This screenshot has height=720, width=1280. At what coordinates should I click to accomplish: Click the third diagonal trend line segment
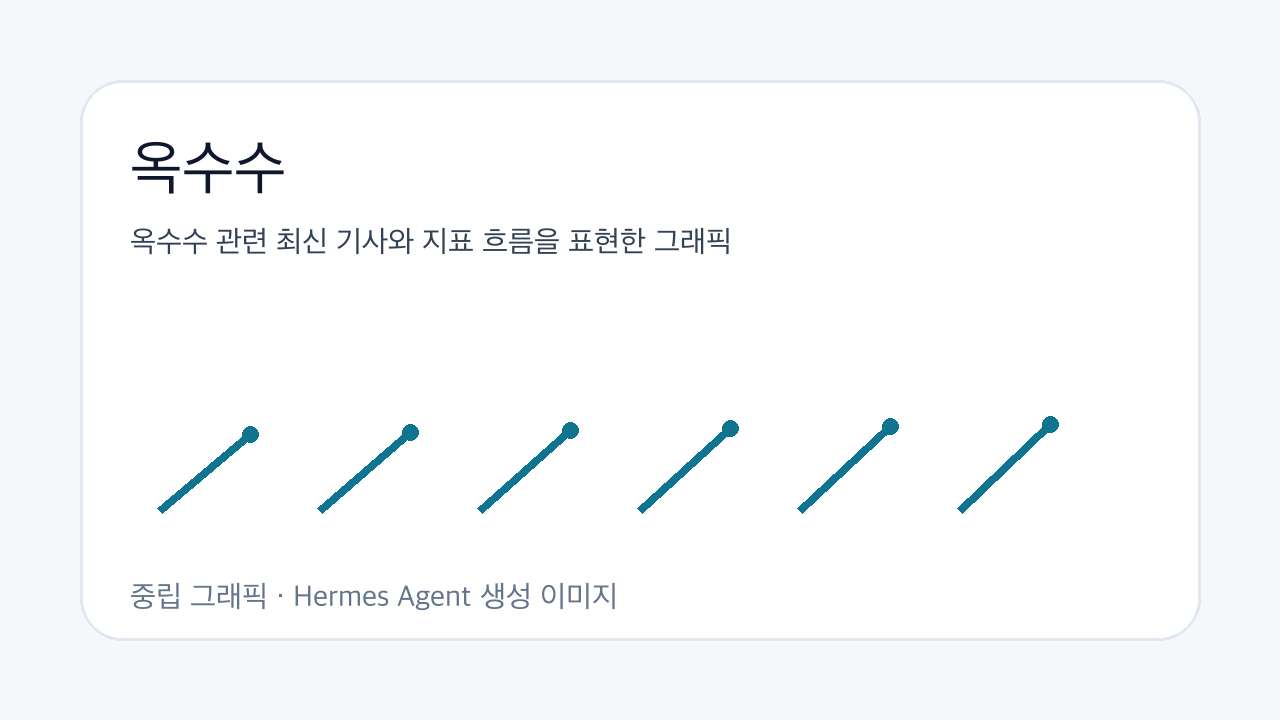[x=525, y=470]
